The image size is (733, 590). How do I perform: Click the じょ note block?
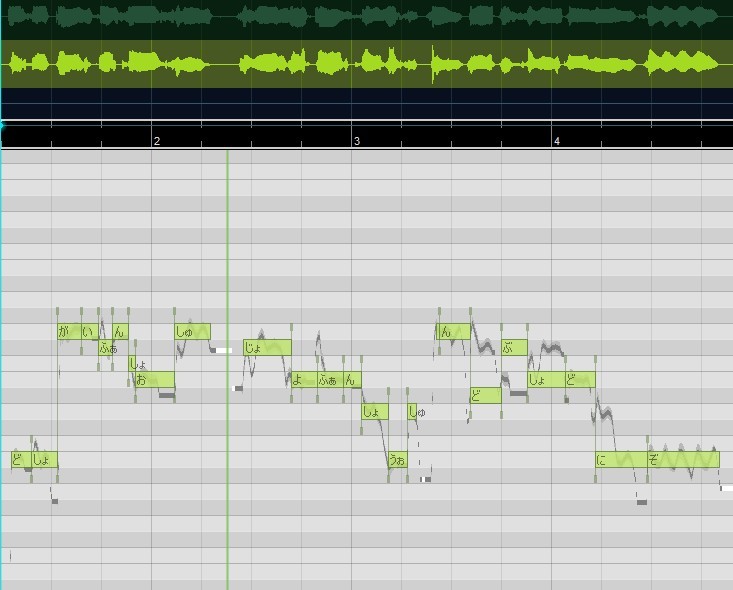[x=267, y=347]
